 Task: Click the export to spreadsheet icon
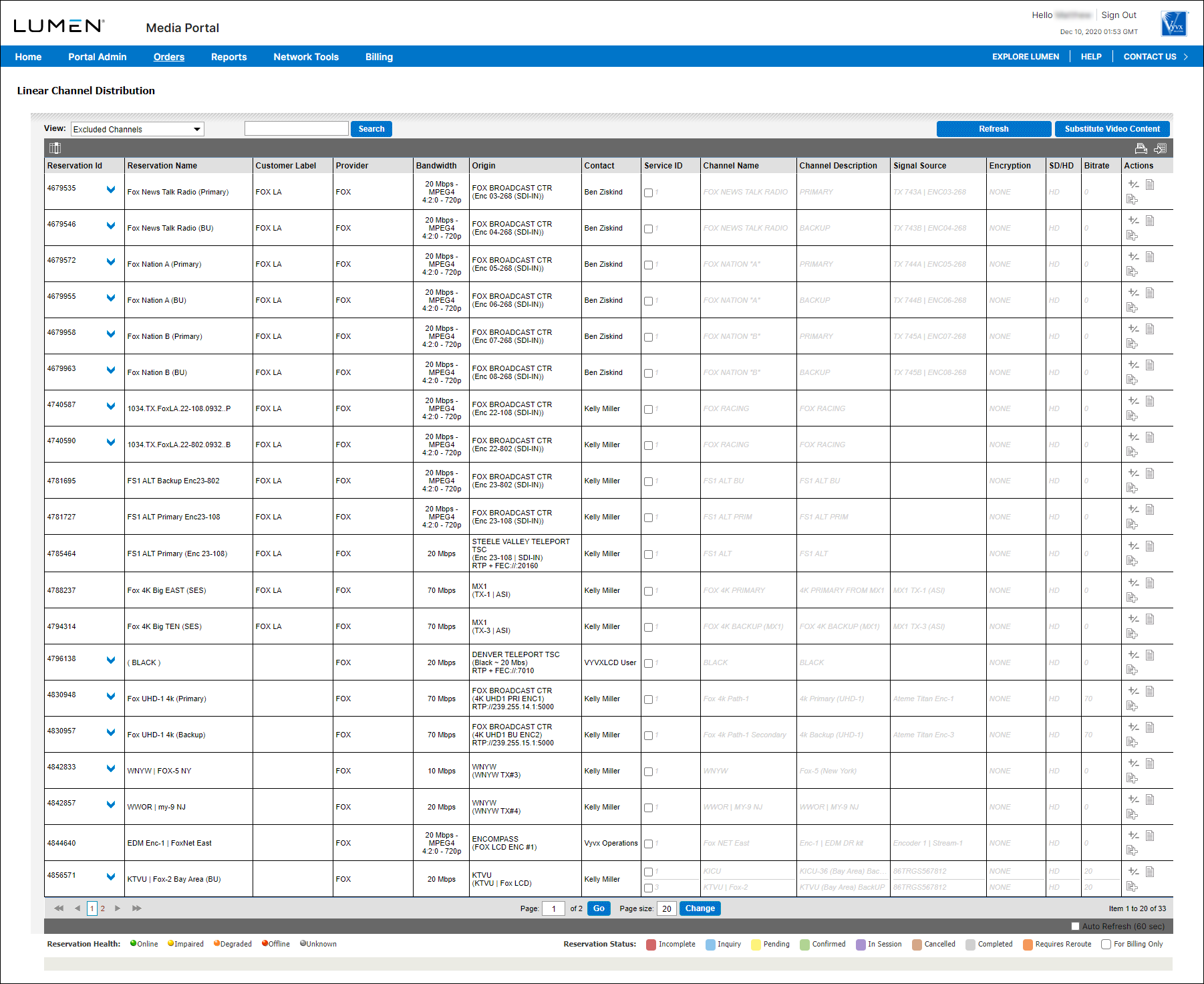point(1160,148)
